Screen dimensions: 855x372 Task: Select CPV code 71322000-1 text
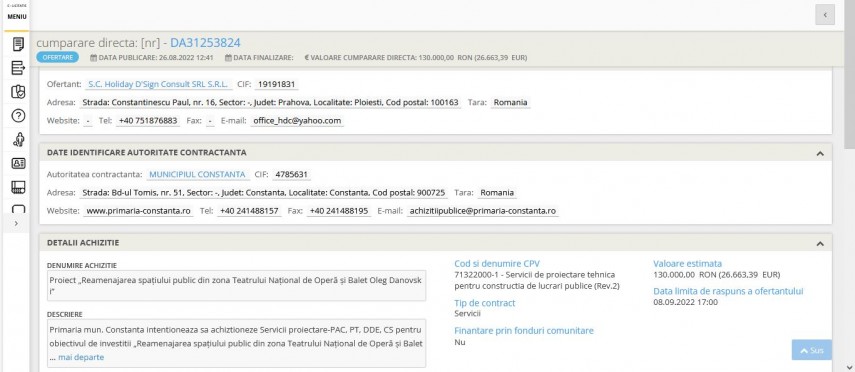pyautogui.click(x=537, y=280)
